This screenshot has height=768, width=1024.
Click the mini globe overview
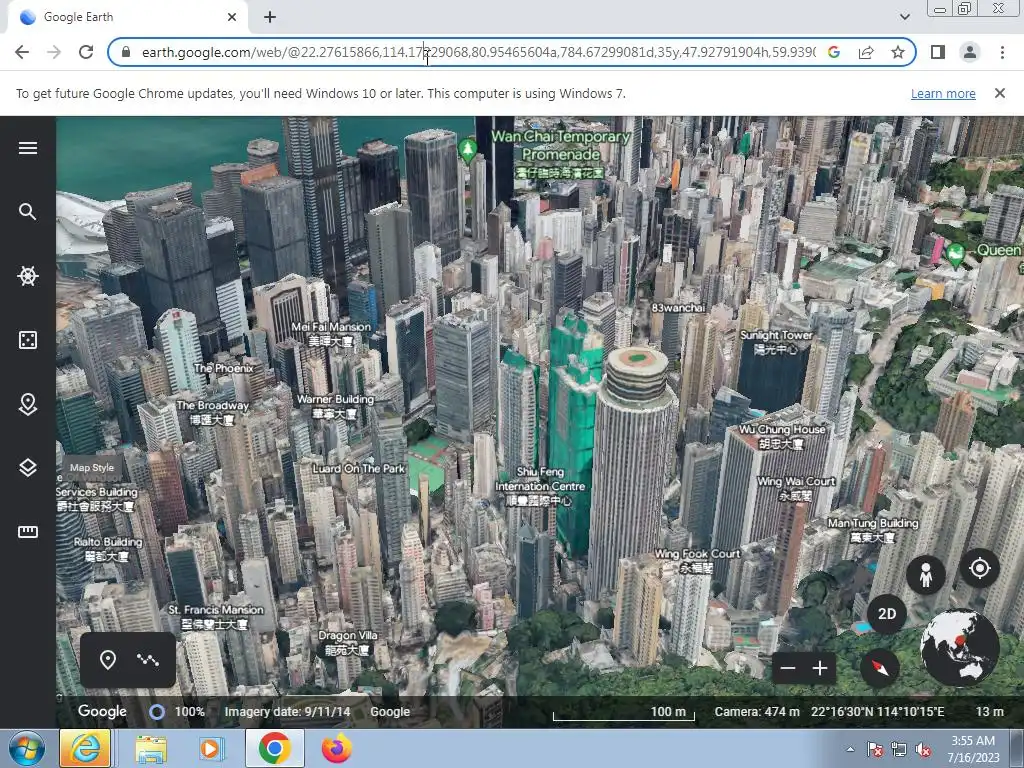[959, 647]
